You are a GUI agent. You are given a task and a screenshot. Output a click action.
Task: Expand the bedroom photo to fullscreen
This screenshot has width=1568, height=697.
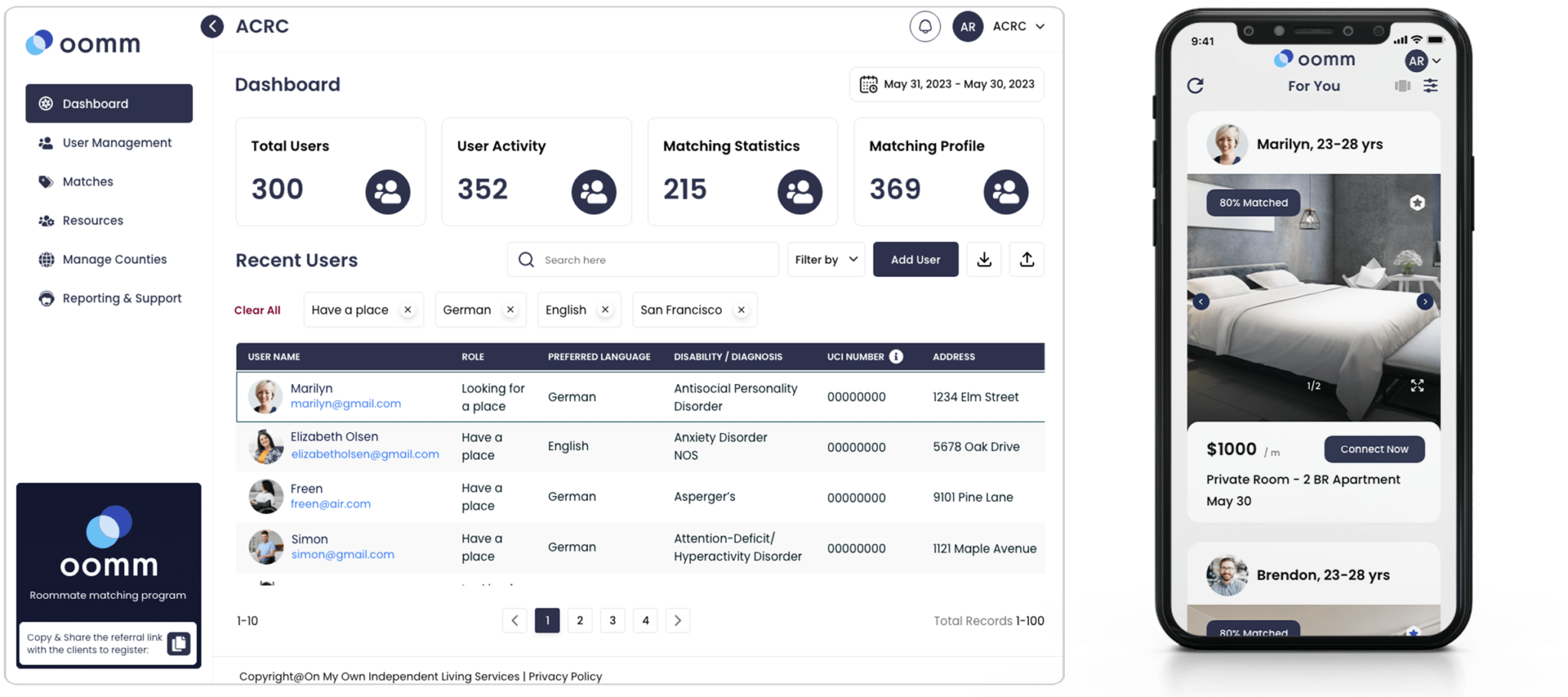pos(1417,386)
